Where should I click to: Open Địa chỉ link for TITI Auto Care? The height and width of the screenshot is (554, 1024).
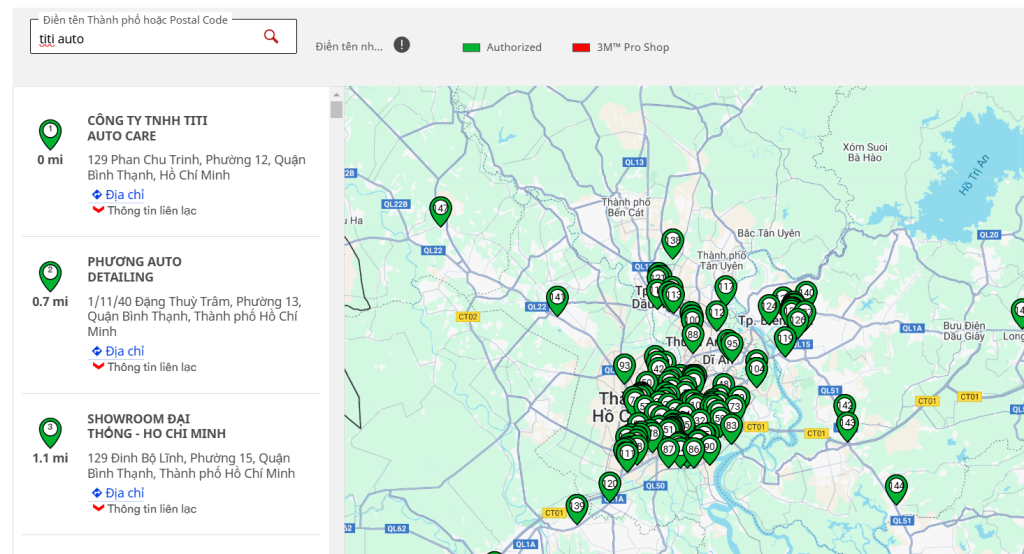tap(124, 195)
